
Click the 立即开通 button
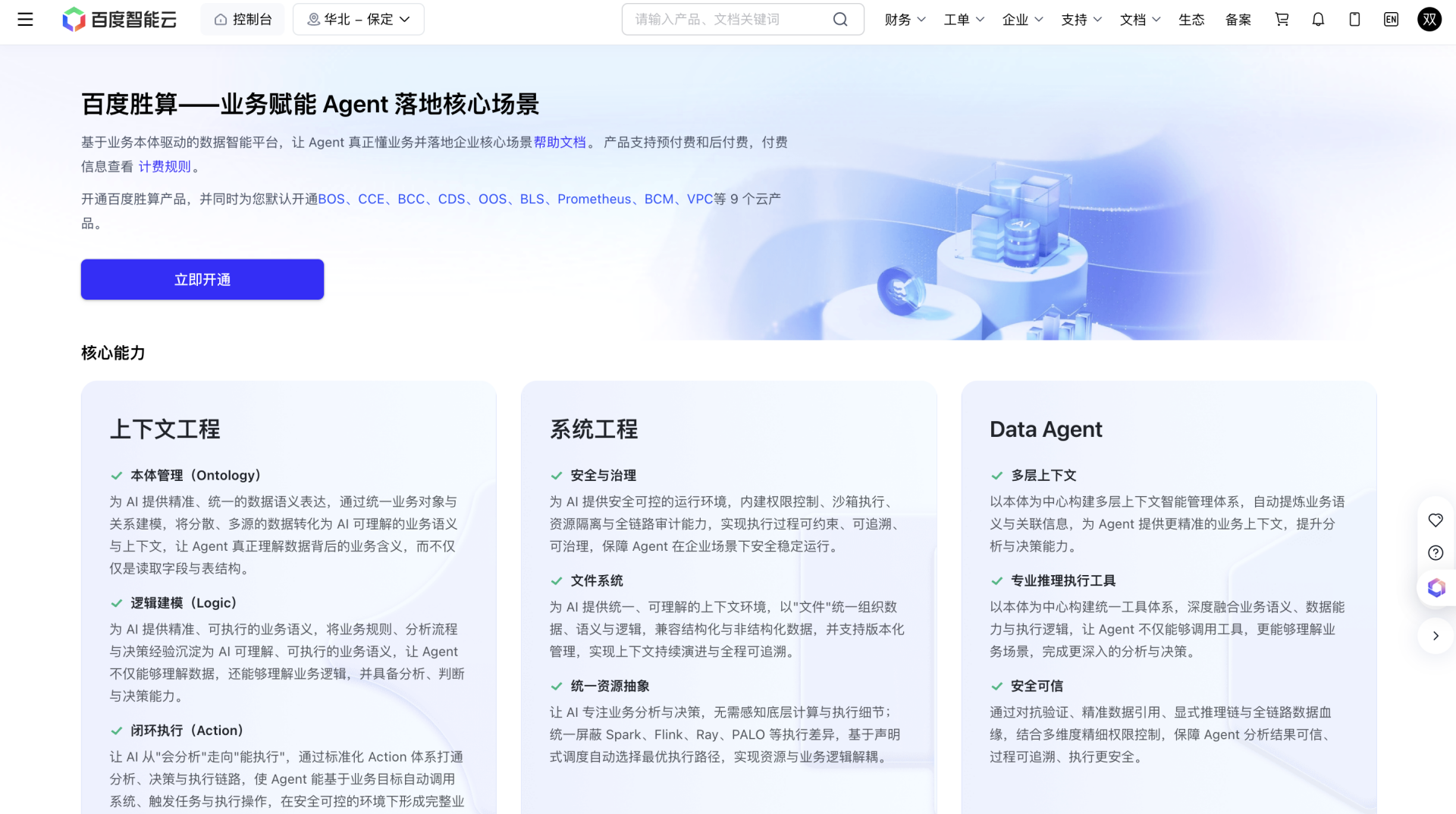(202, 279)
